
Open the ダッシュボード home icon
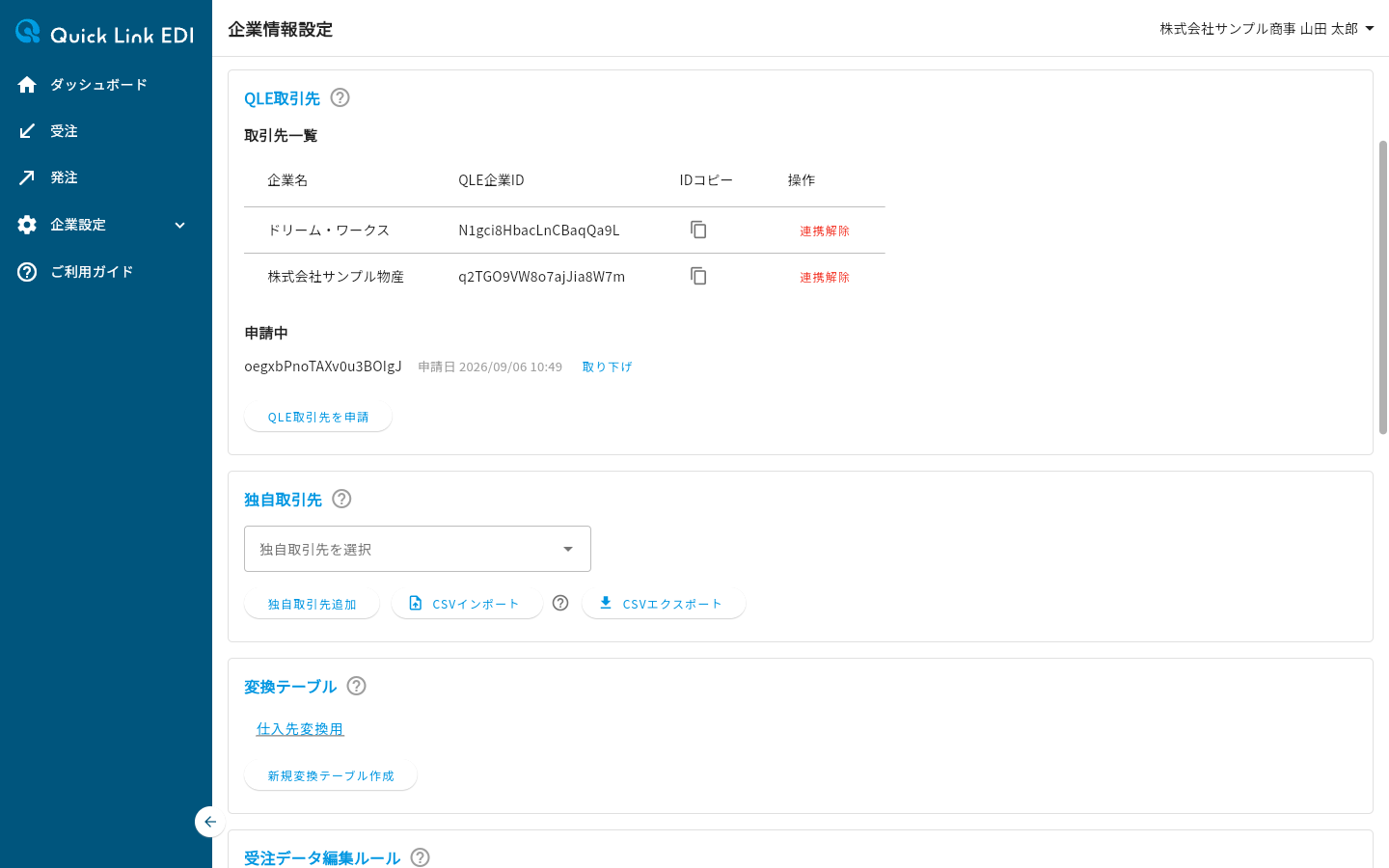27,85
